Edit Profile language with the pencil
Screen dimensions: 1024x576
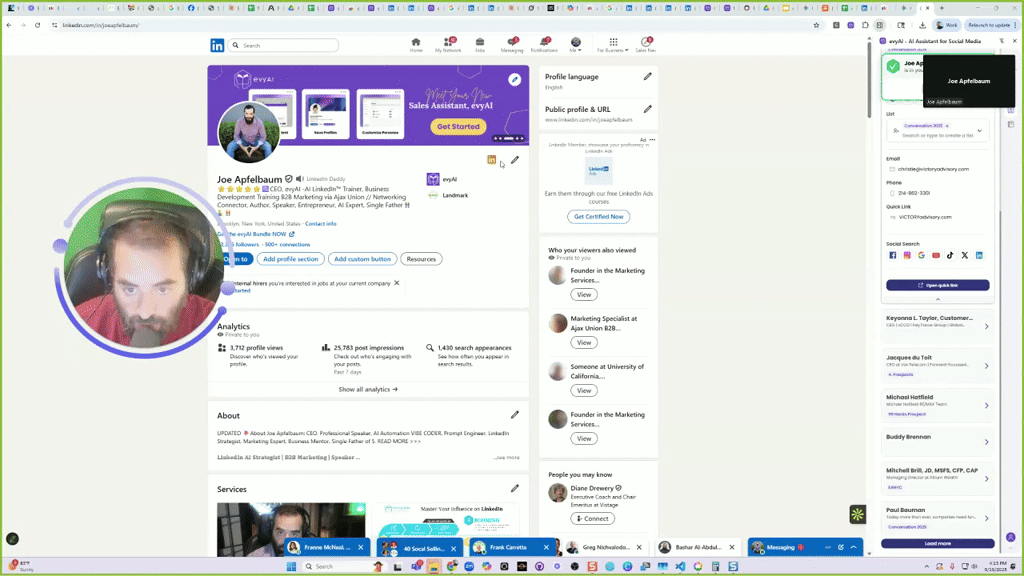(647, 76)
